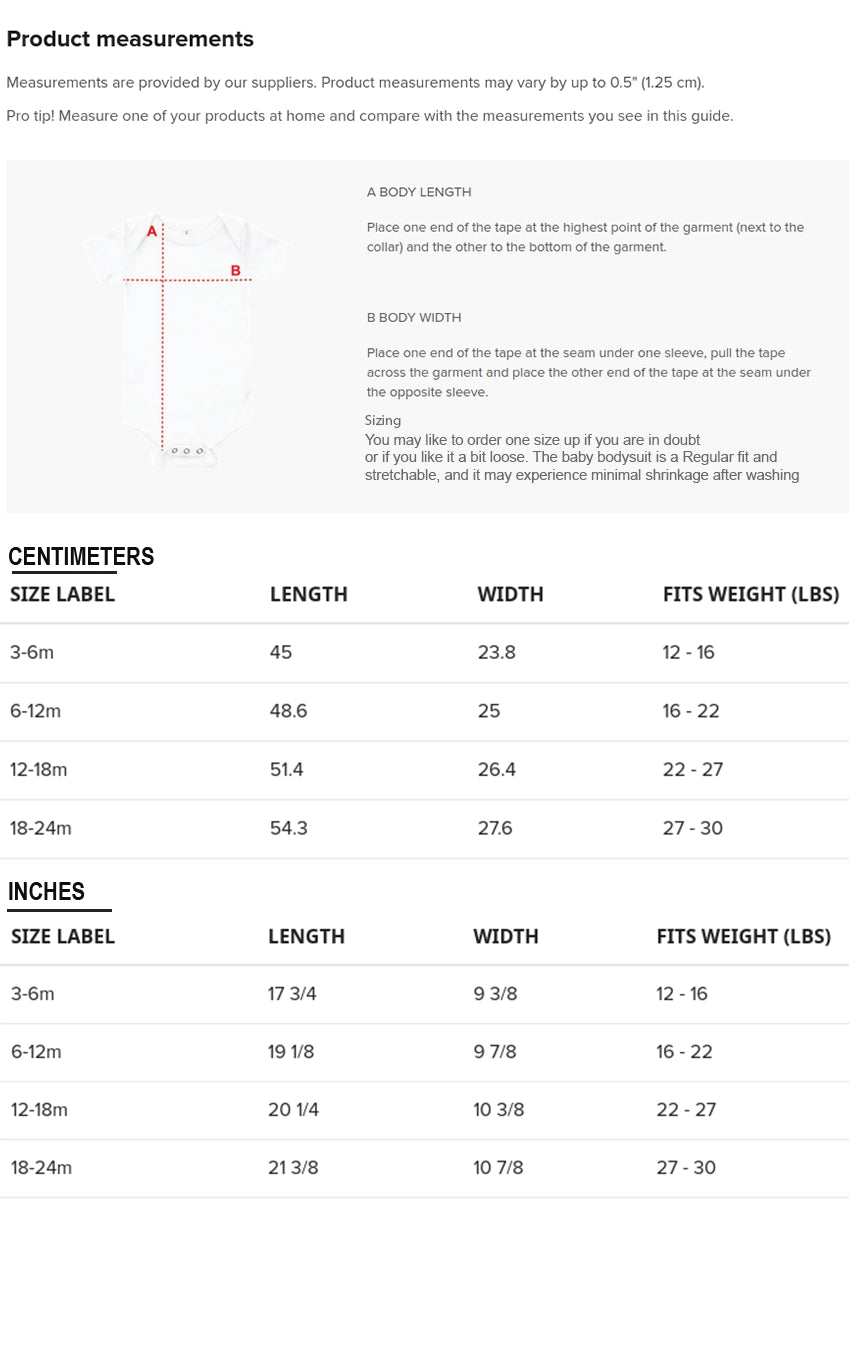Click the red "B" marker on bodysuit
This screenshot has height=1350, width=850.
pyautogui.click(x=236, y=270)
